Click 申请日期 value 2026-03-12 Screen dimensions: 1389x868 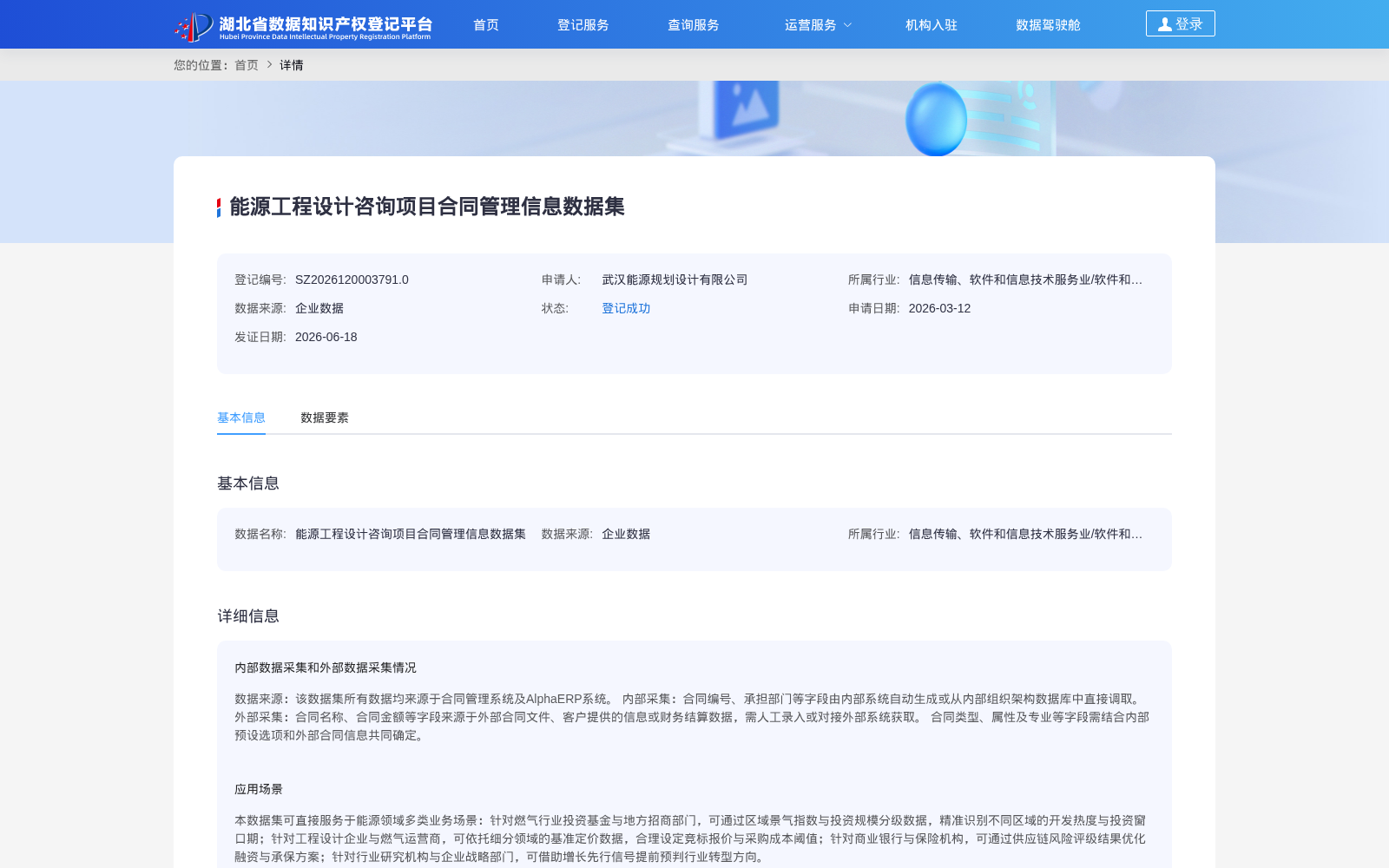[939, 308]
